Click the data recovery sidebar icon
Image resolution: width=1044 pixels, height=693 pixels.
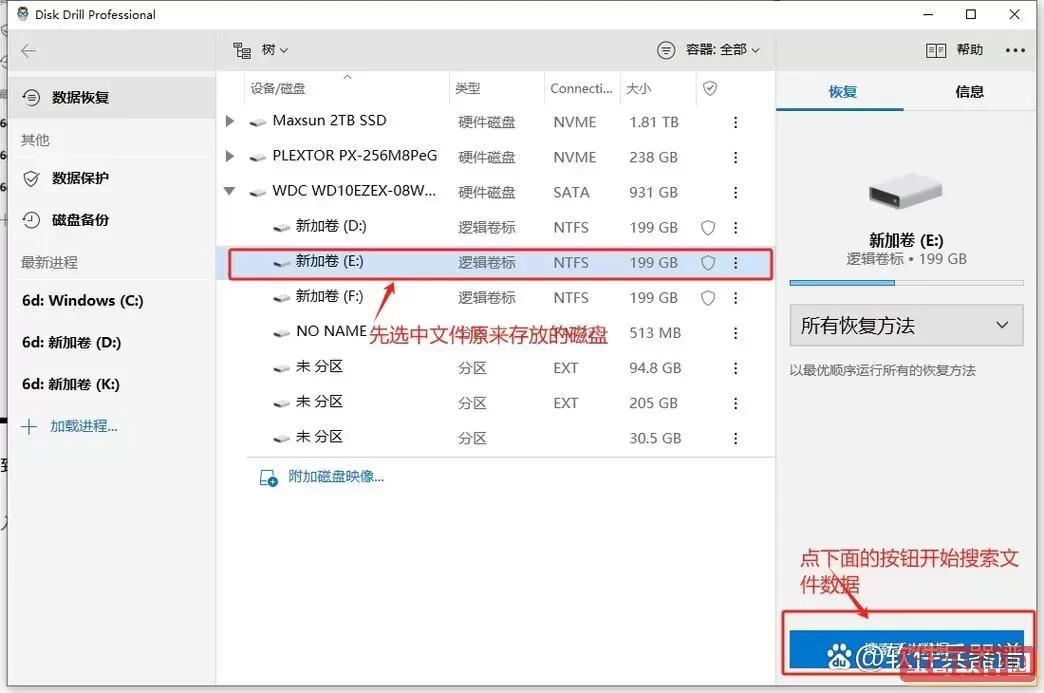point(31,98)
